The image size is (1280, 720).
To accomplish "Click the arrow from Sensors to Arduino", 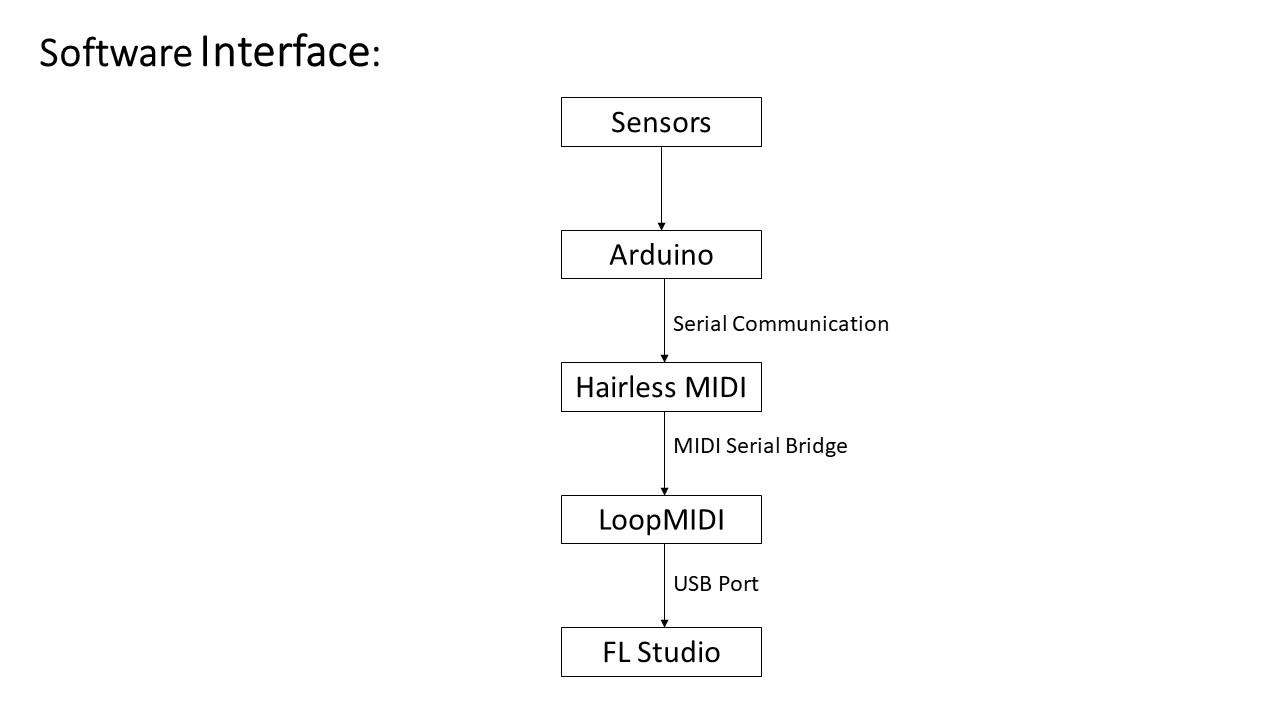I will 661,188.
